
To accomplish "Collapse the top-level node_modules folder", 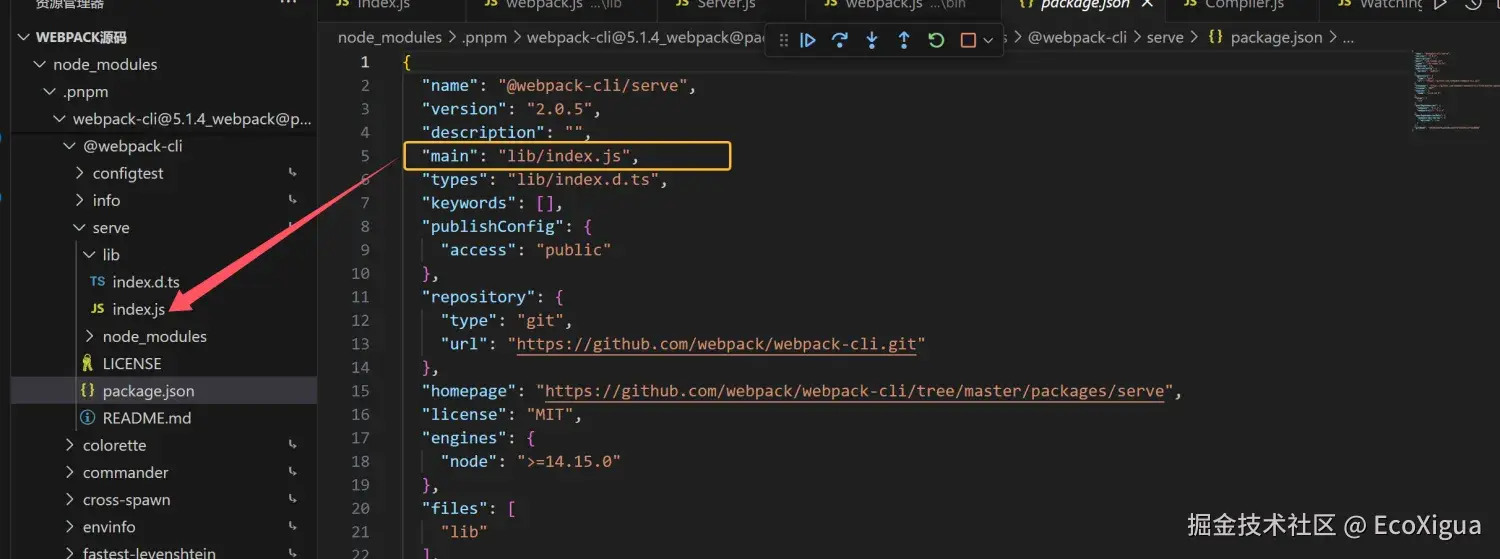I will (x=40, y=64).
